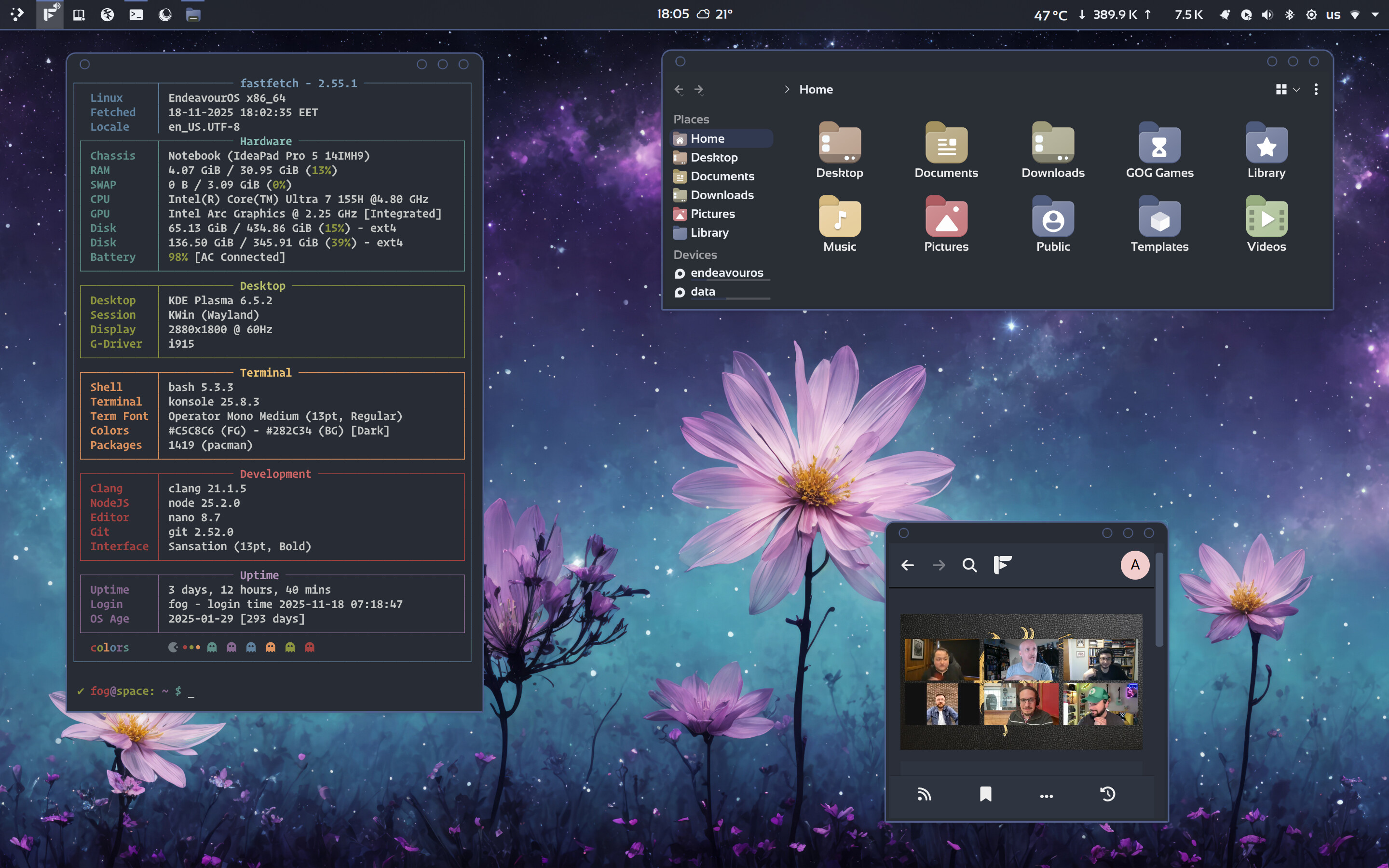Click the volume speaker tray icon
The image size is (1389, 868).
[1267, 15]
